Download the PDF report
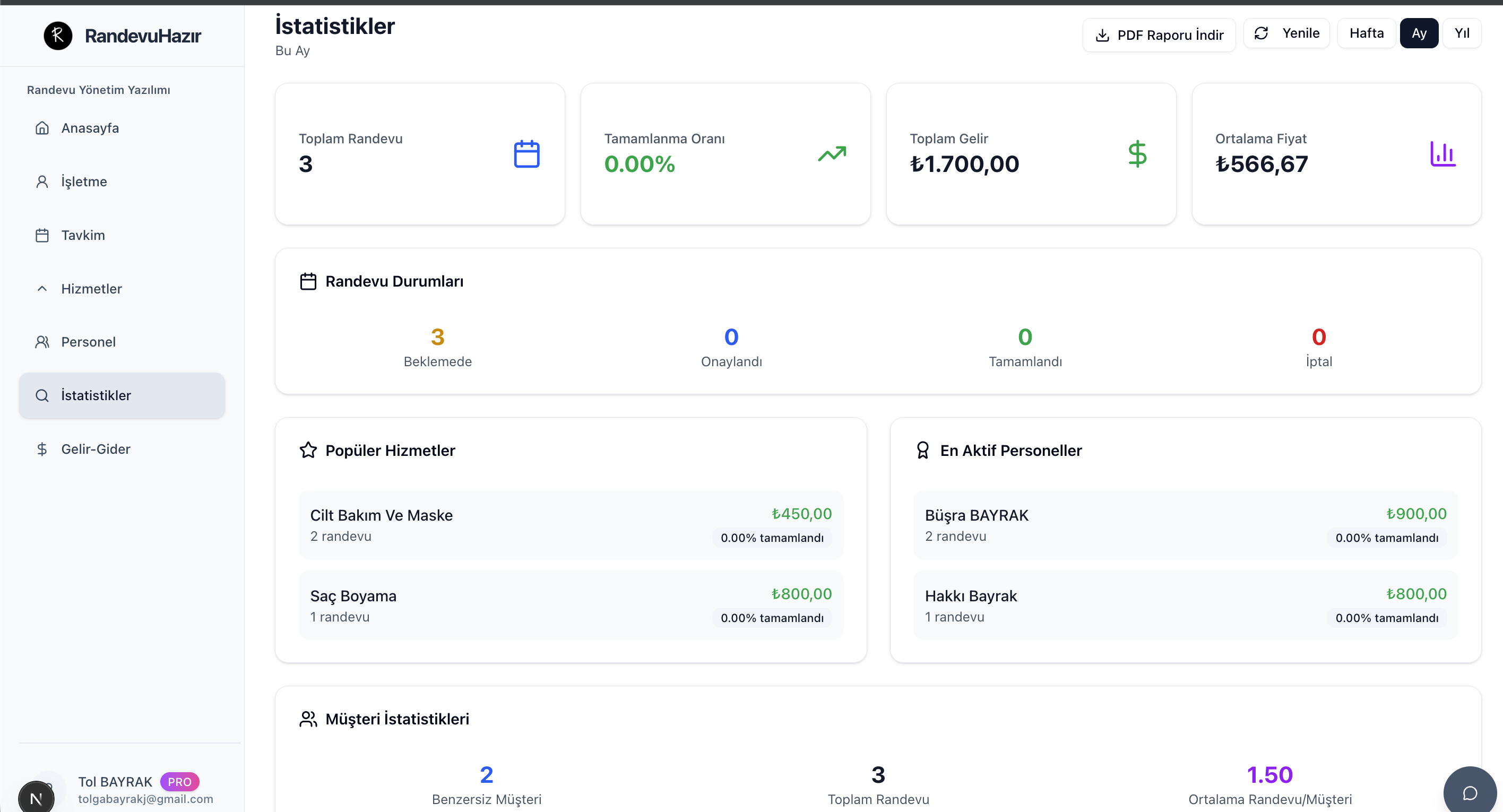This screenshot has height=812, width=1503. (x=1159, y=35)
